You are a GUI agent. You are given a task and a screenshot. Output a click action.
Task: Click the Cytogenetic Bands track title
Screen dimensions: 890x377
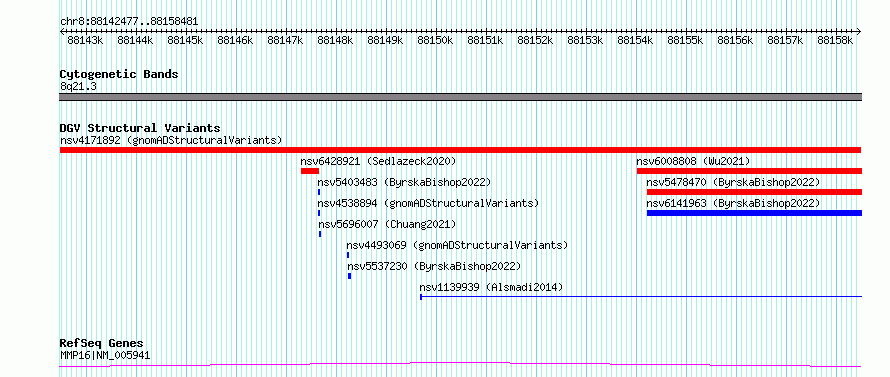(119, 74)
